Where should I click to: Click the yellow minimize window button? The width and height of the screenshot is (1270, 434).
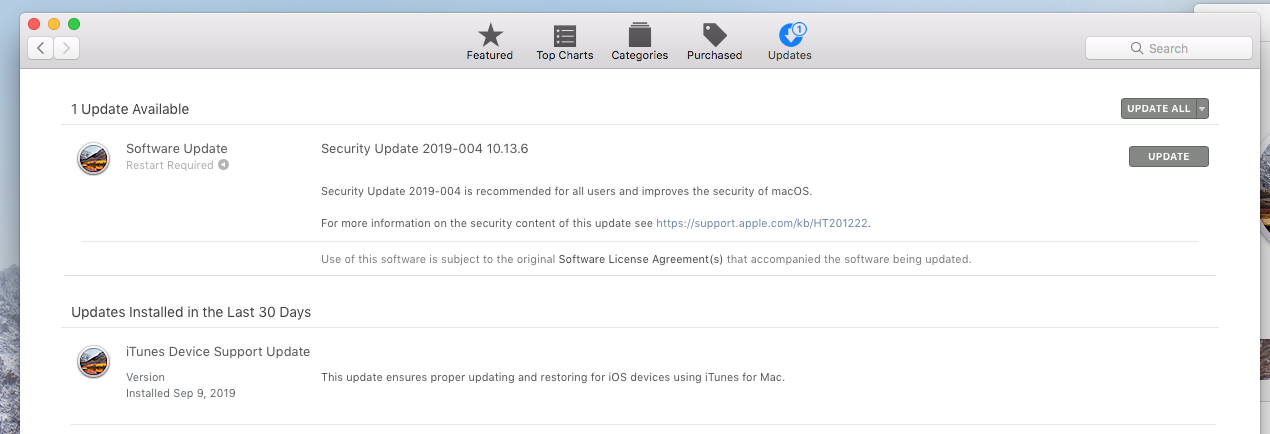pyautogui.click(x=54, y=23)
